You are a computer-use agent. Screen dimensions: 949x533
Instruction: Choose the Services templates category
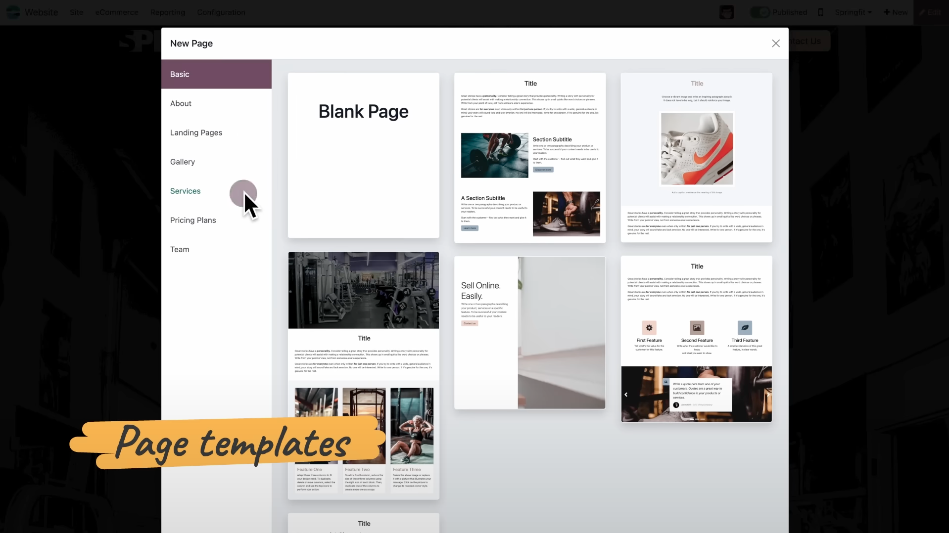point(186,191)
